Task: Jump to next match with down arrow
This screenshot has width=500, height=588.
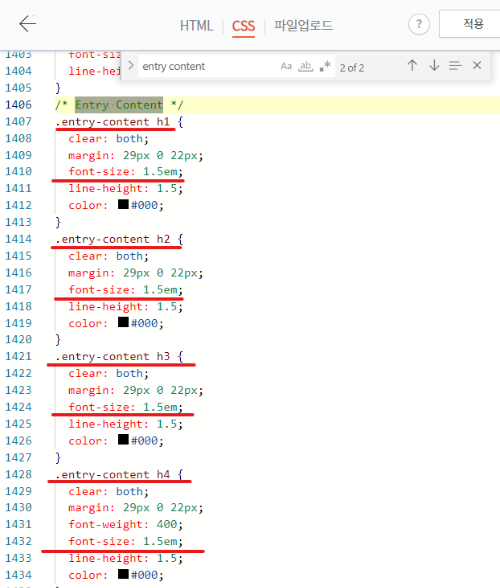Action: 434,65
